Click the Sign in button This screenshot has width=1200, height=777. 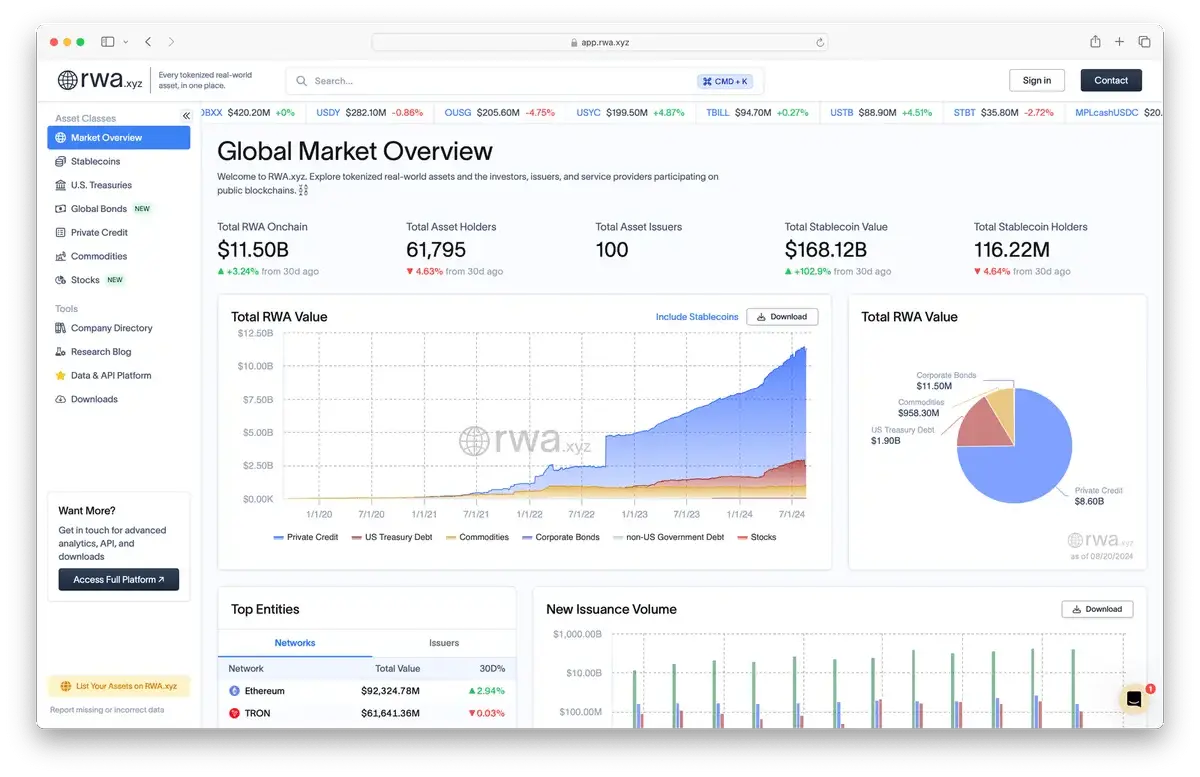1037,81
